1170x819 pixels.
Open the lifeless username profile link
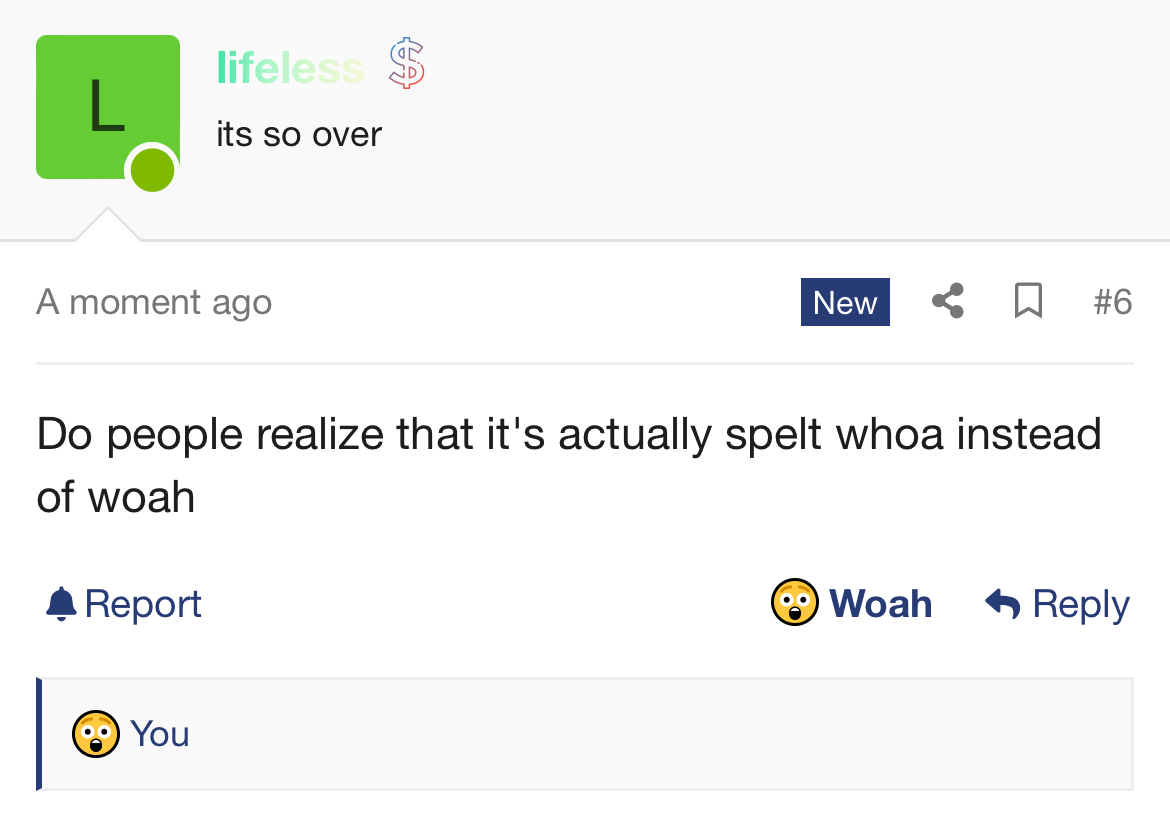click(290, 68)
